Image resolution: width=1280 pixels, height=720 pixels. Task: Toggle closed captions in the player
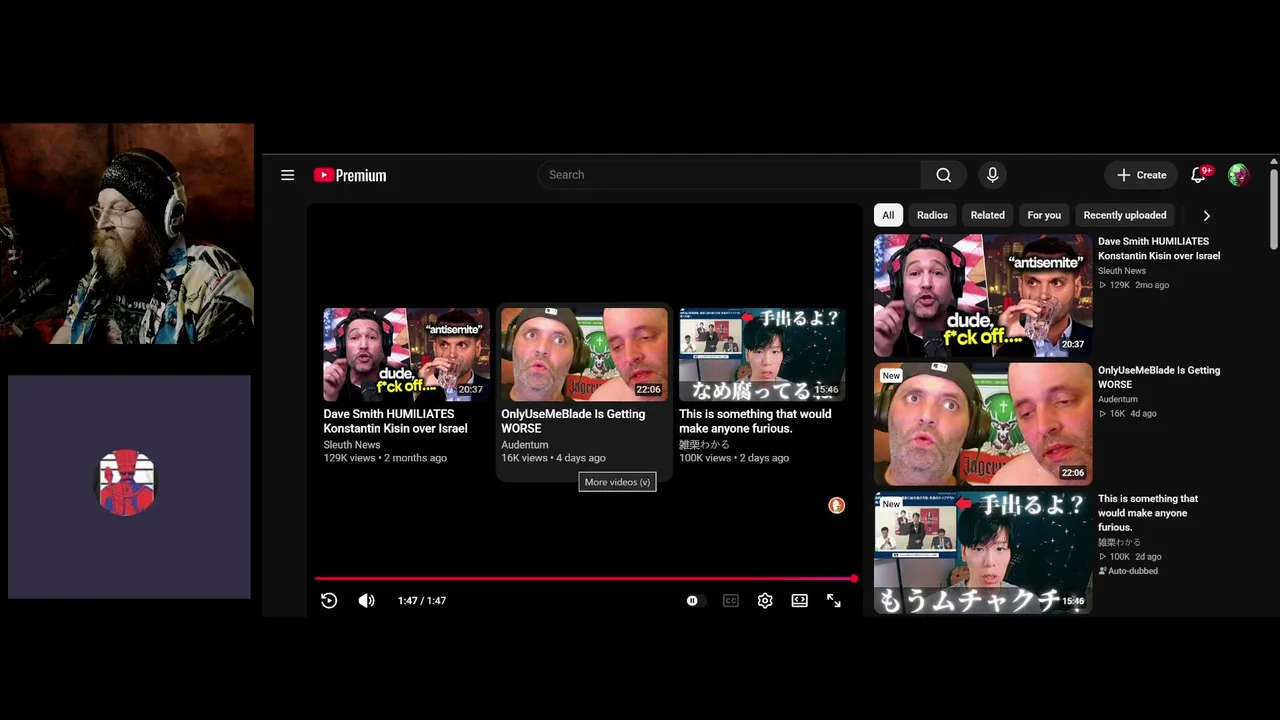pyautogui.click(x=731, y=600)
